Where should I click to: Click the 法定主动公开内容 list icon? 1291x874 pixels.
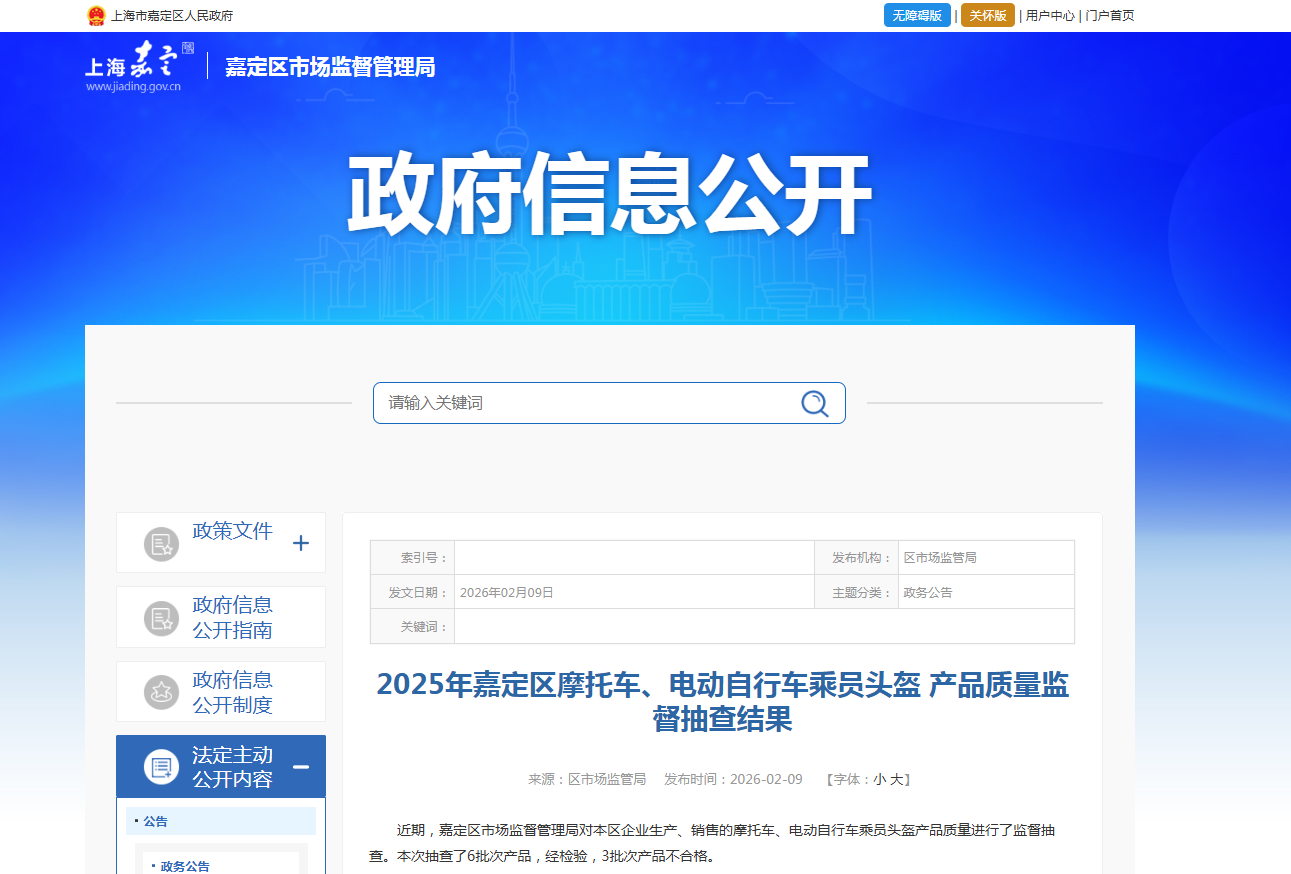[161, 765]
